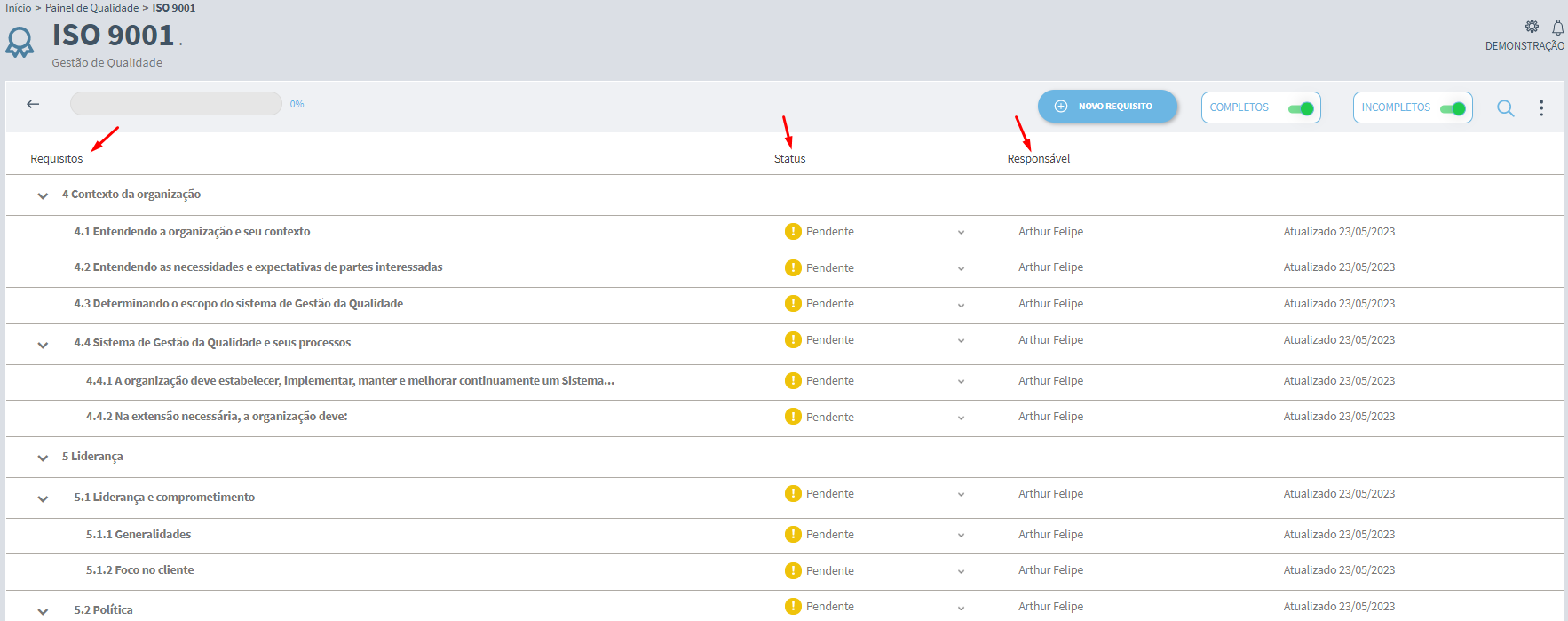The width and height of the screenshot is (1568, 621).
Task: Open status dropdown for requirement 4.3
Action: pyautogui.click(x=961, y=305)
